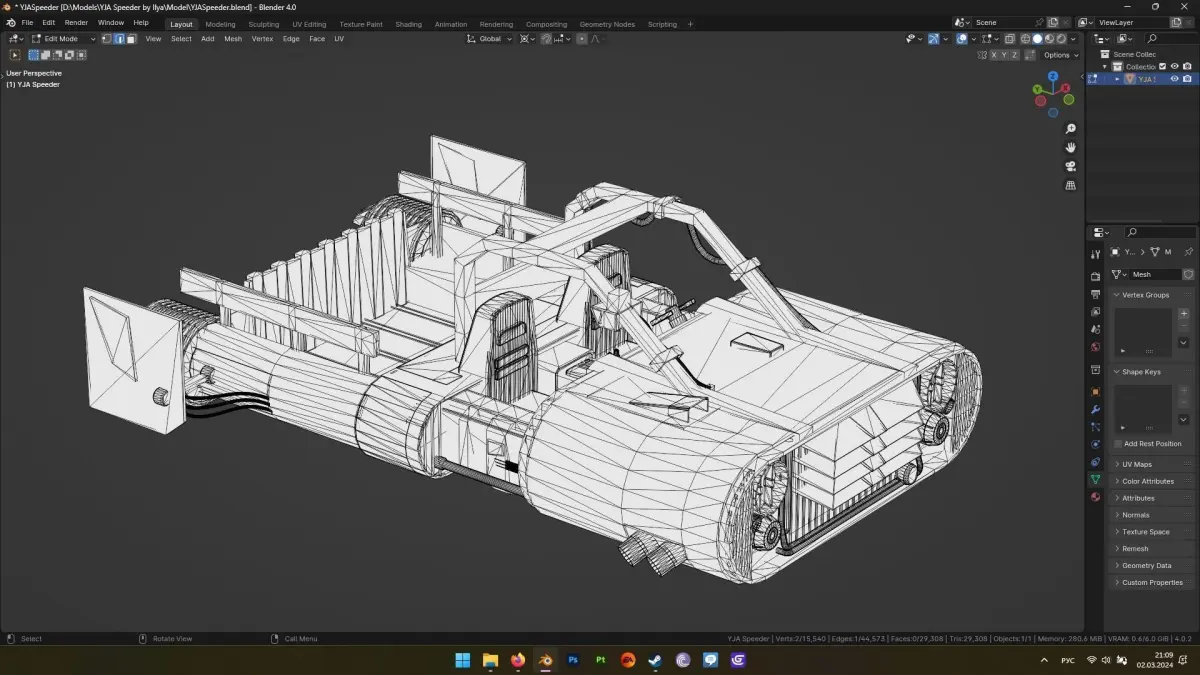The image size is (1200, 675).
Task: Select wireframe viewport shading
Action: coord(1025,39)
